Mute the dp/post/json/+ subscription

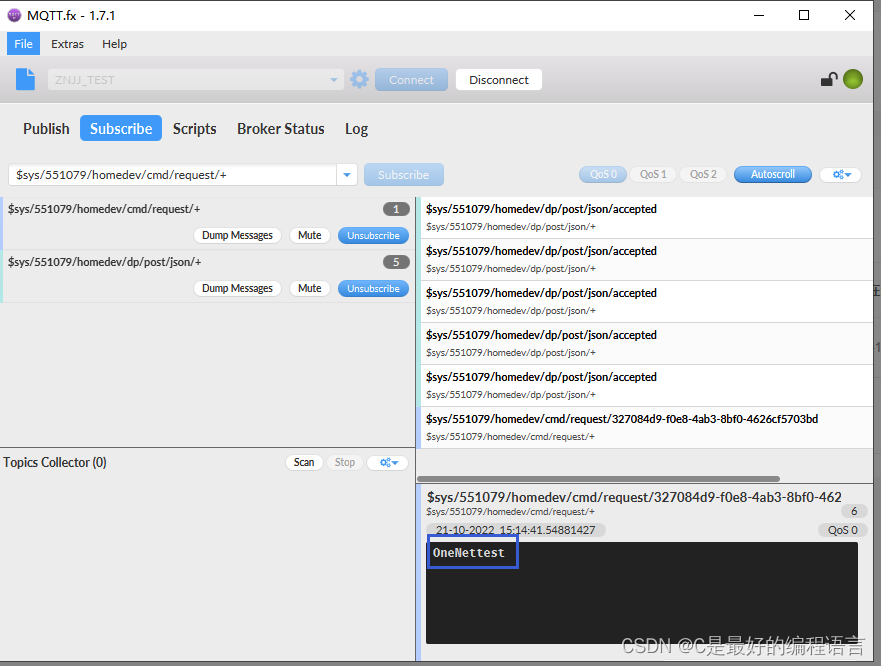tap(310, 288)
